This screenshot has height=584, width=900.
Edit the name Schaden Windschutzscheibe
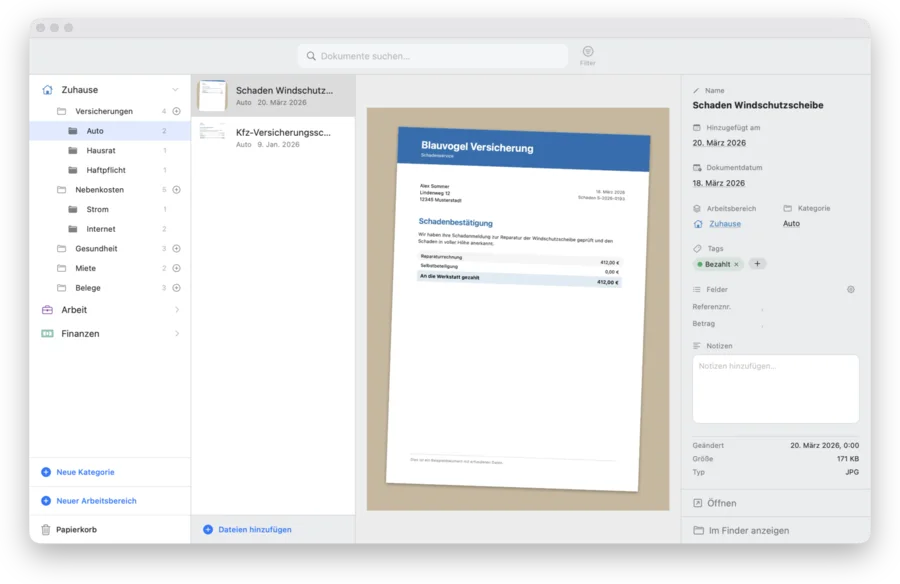(x=758, y=105)
